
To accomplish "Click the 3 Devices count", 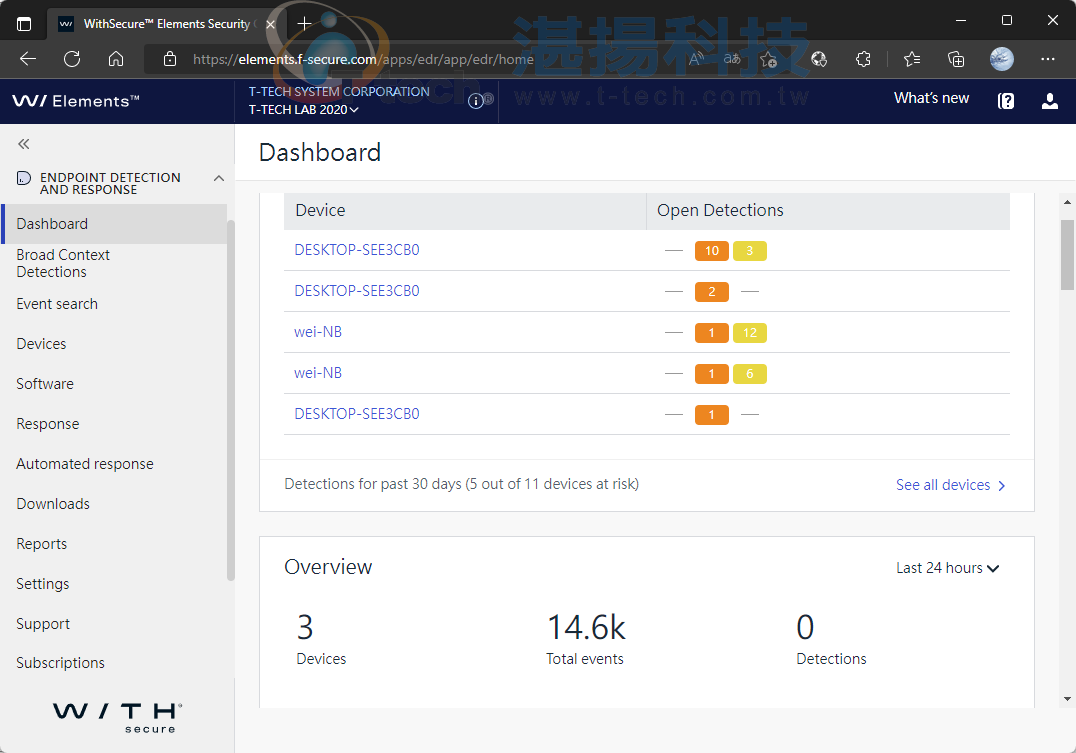I will tap(305, 627).
